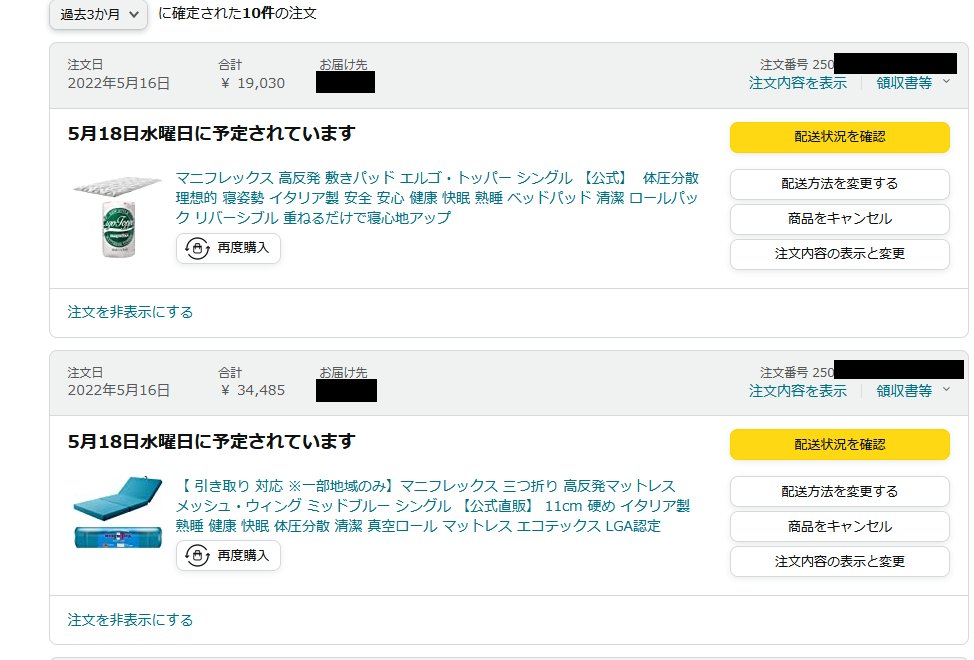Click 商品をキャンセル for the Ergo Topper pad
The image size is (974, 660).
coord(839,219)
